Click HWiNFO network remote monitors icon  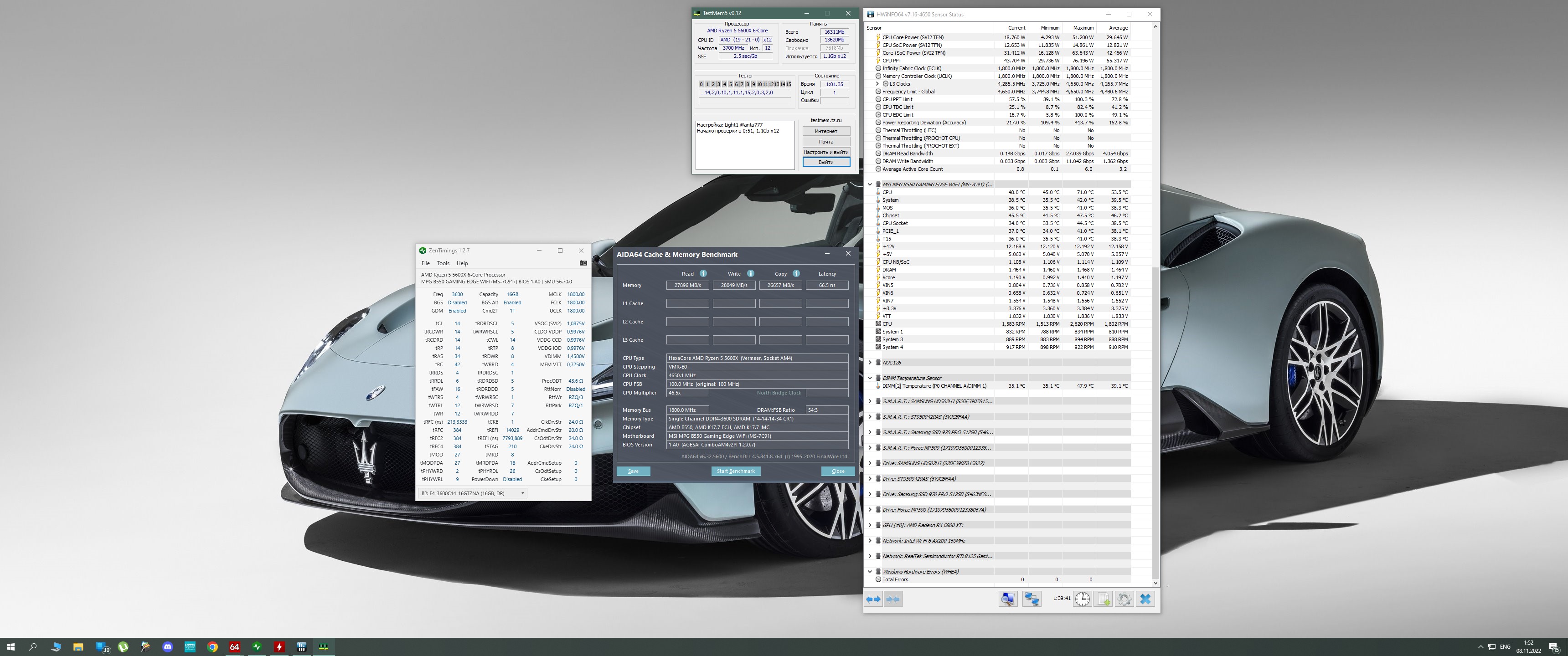1031,600
